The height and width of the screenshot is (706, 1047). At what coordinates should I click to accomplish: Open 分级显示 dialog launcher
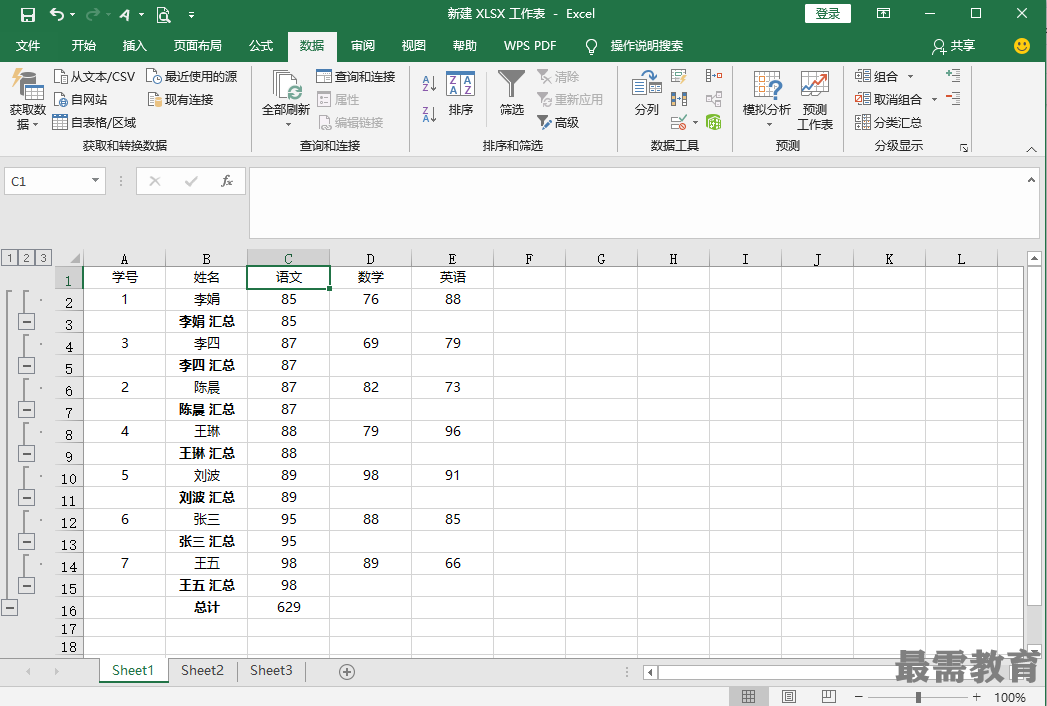pyautogui.click(x=964, y=148)
